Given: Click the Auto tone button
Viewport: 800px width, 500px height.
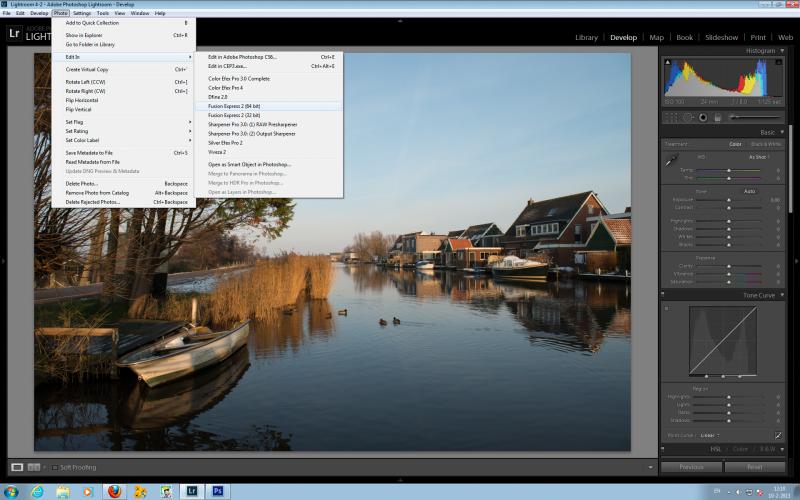Looking at the screenshot, I should coord(749,191).
